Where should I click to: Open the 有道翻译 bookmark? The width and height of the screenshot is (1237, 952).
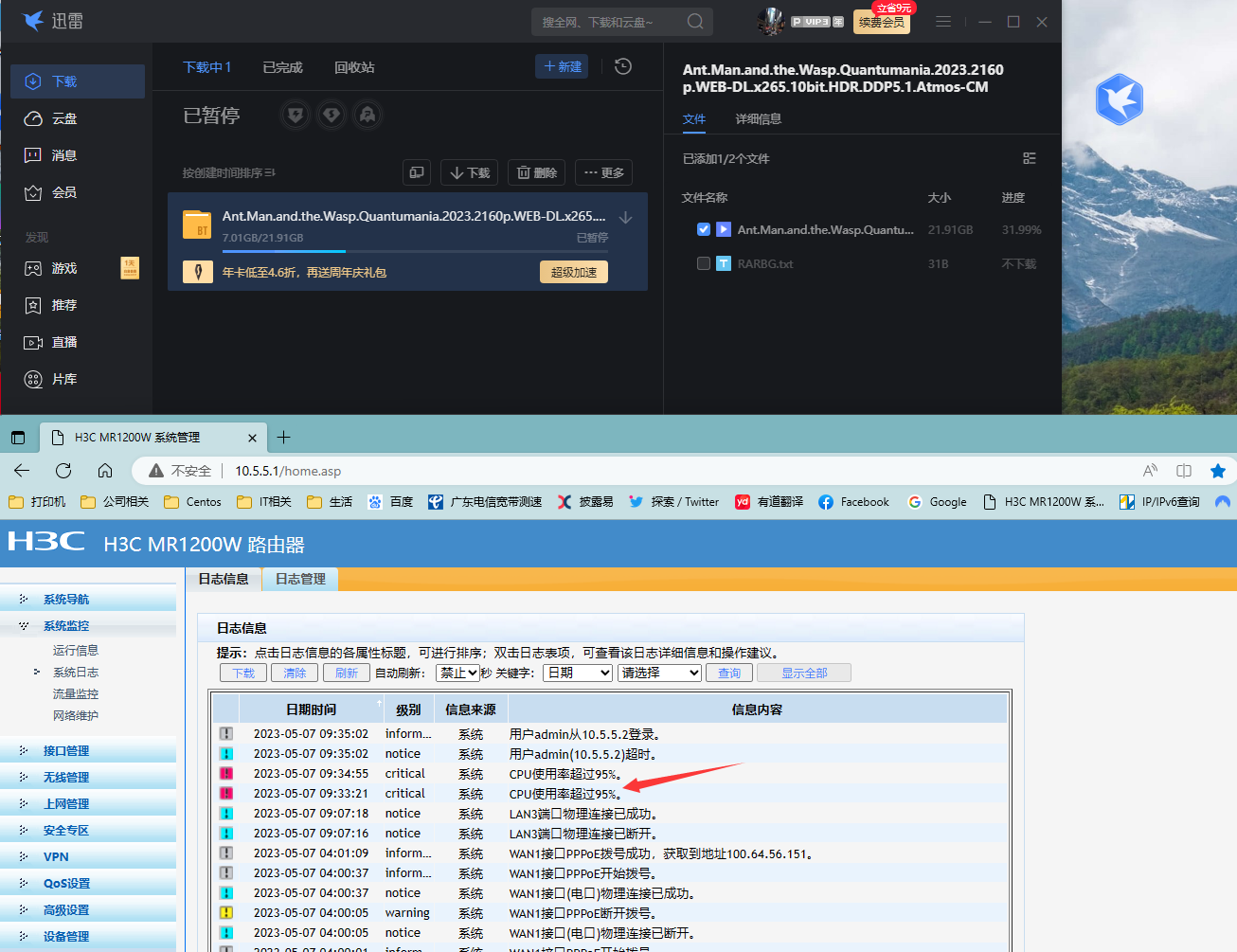click(x=769, y=502)
